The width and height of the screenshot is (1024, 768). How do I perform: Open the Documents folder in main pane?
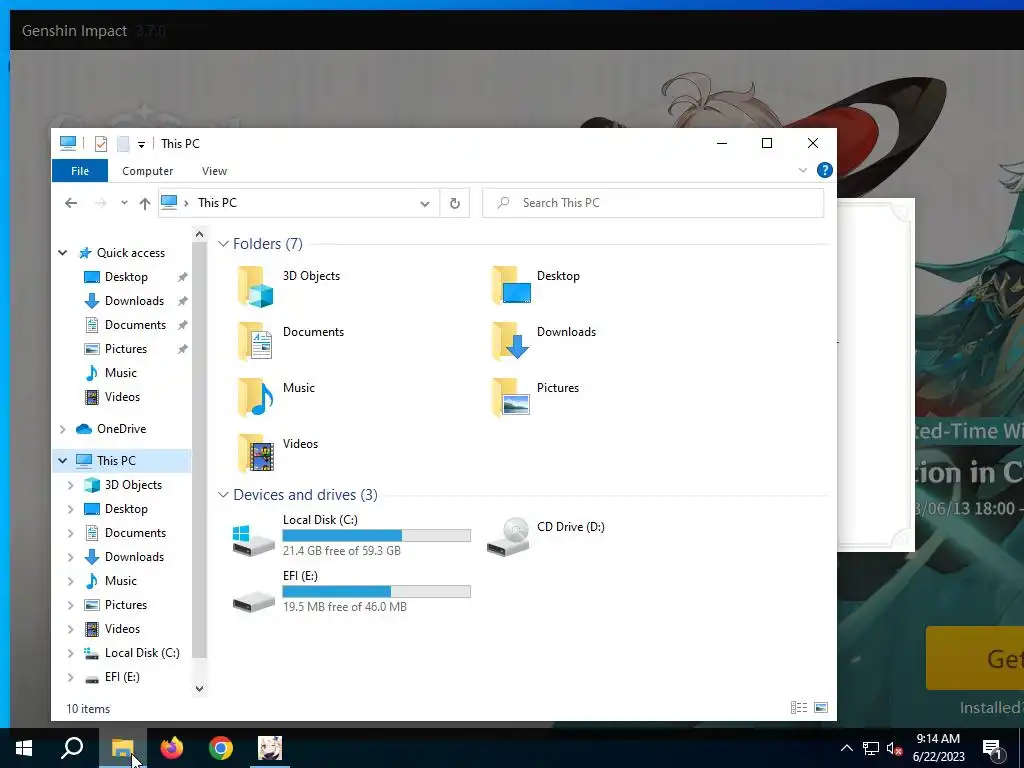[x=255, y=342]
